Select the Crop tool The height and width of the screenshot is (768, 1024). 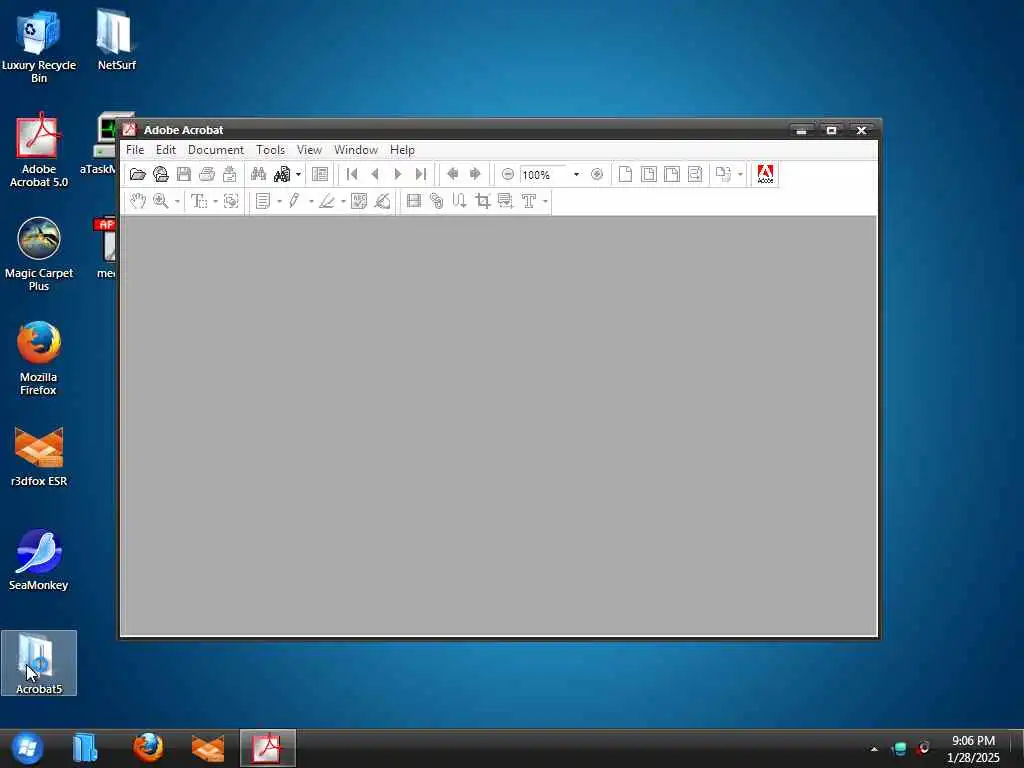pos(483,201)
